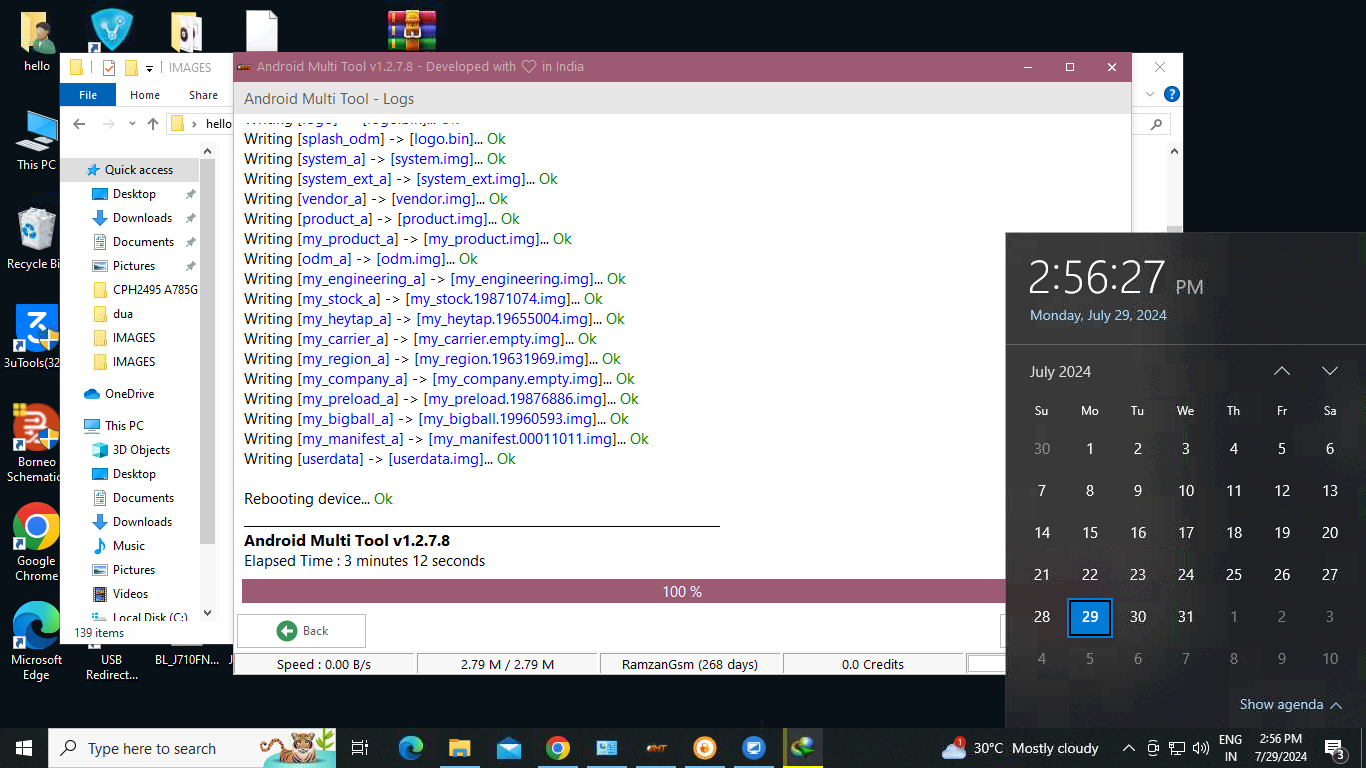Open recent locations dropdown in File Explorer
Image resolution: width=1366 pixels, height=768 pixels.
(130, 124)
